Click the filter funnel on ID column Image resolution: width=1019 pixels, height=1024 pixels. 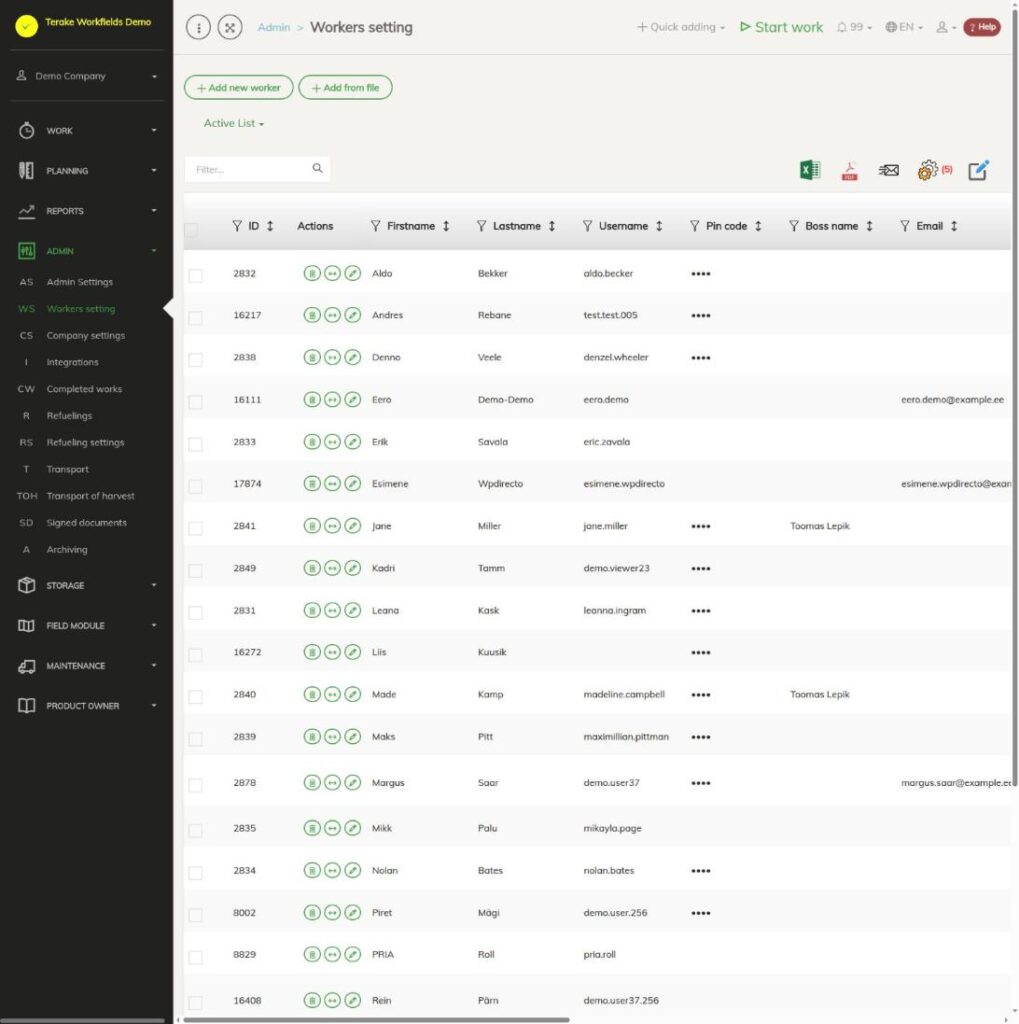pos(237,226)
